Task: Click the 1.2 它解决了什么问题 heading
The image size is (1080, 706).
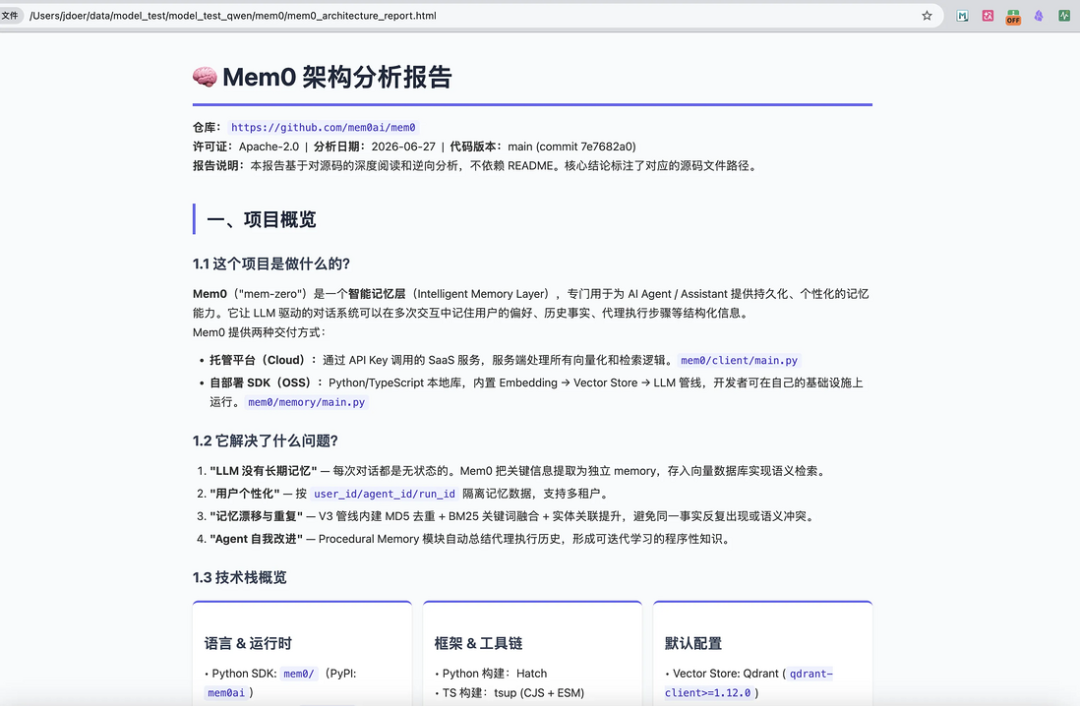Action: click(265, 441)
